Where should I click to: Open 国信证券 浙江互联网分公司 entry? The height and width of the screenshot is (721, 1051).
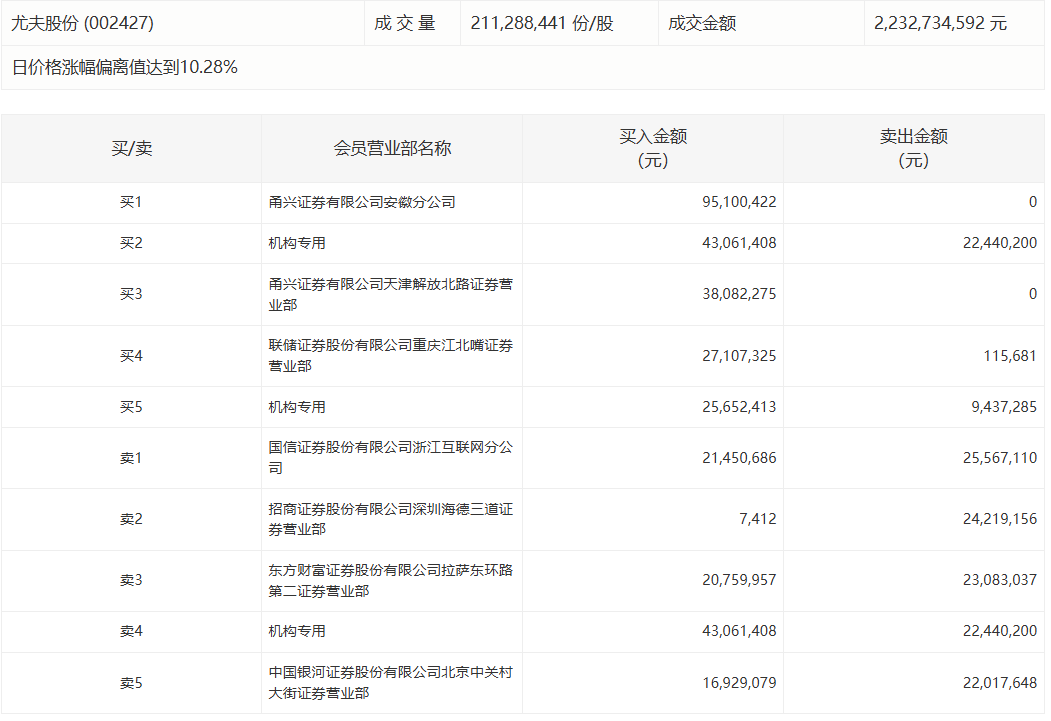(x=390, y=458)
